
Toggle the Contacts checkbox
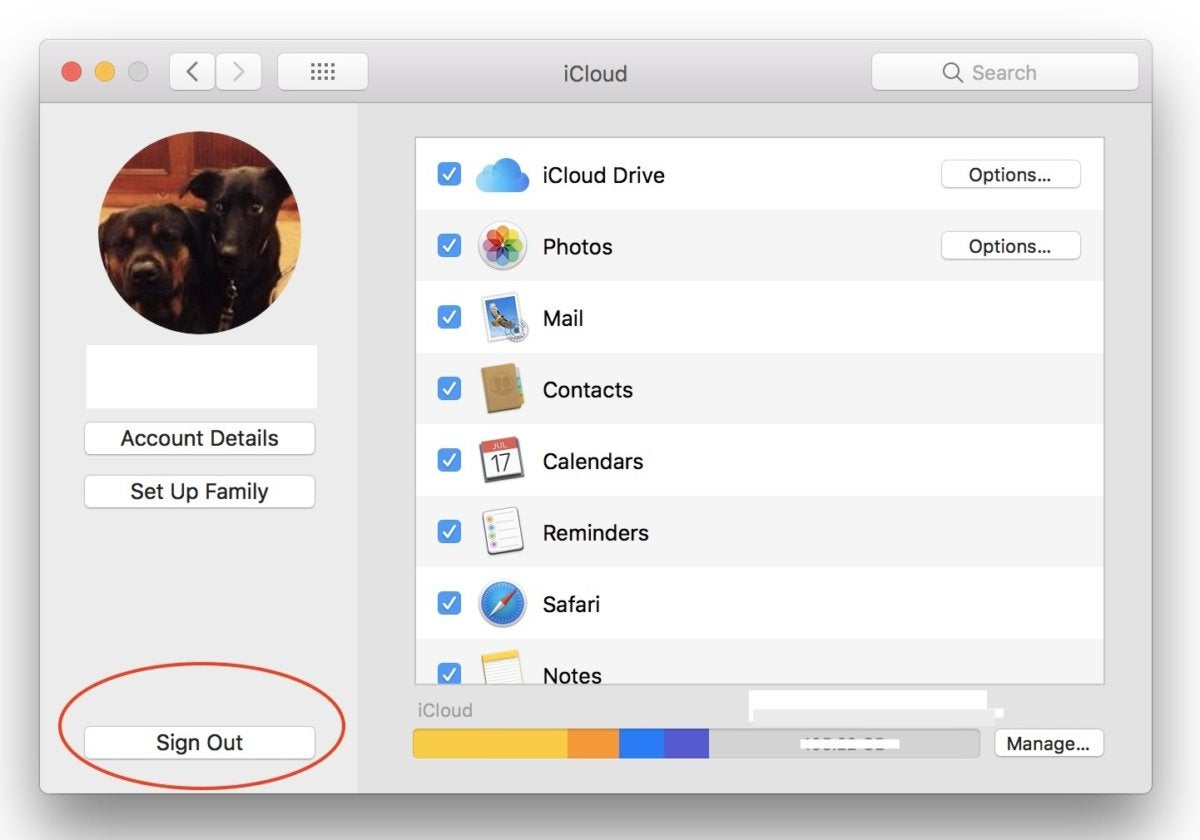[449, 388]
